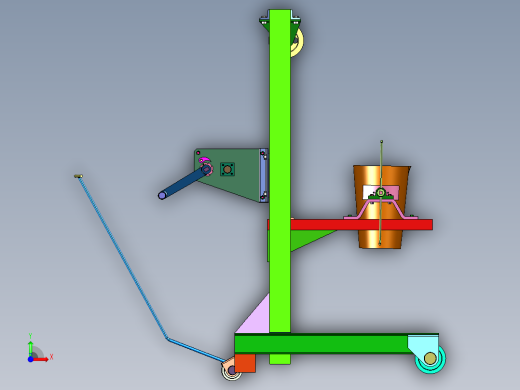Pick the grip at tow handle tip
This screenshot has width=520, height=390.
(78, 176)
